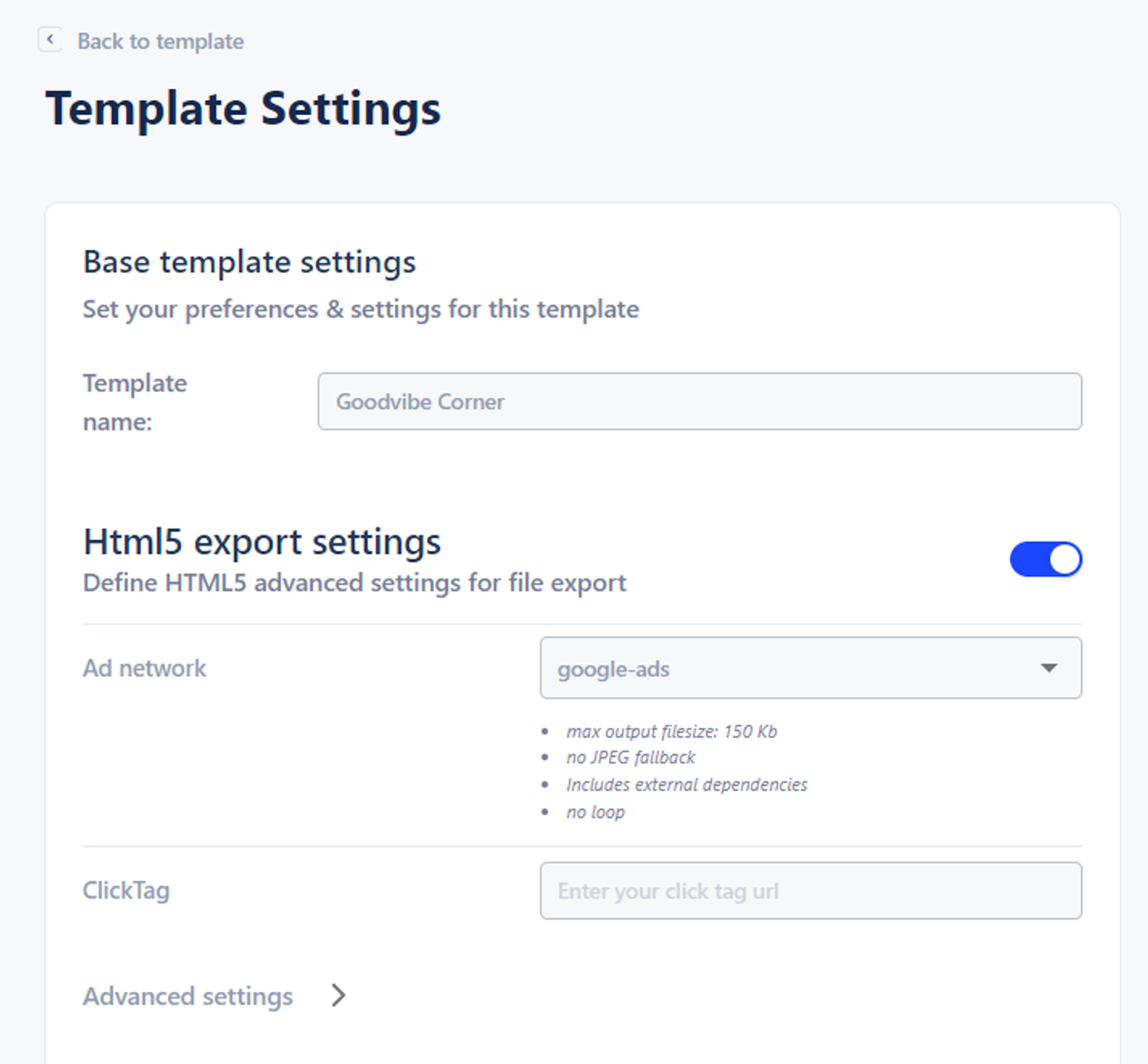Click the 'max output filesize: 150 Kb' note
Screen dimensions: 1148x1064
pos(672,731)
